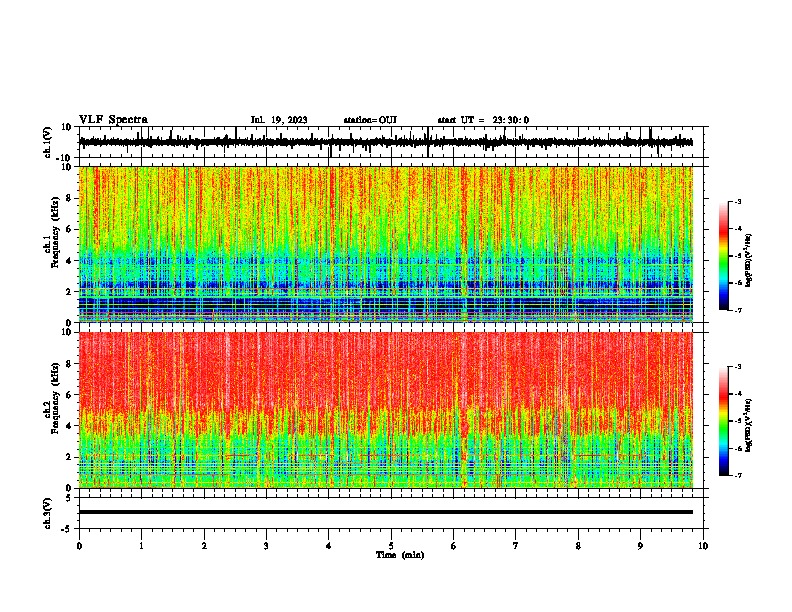Click the "VLF Spectra" title text

(x=113, y=120)
